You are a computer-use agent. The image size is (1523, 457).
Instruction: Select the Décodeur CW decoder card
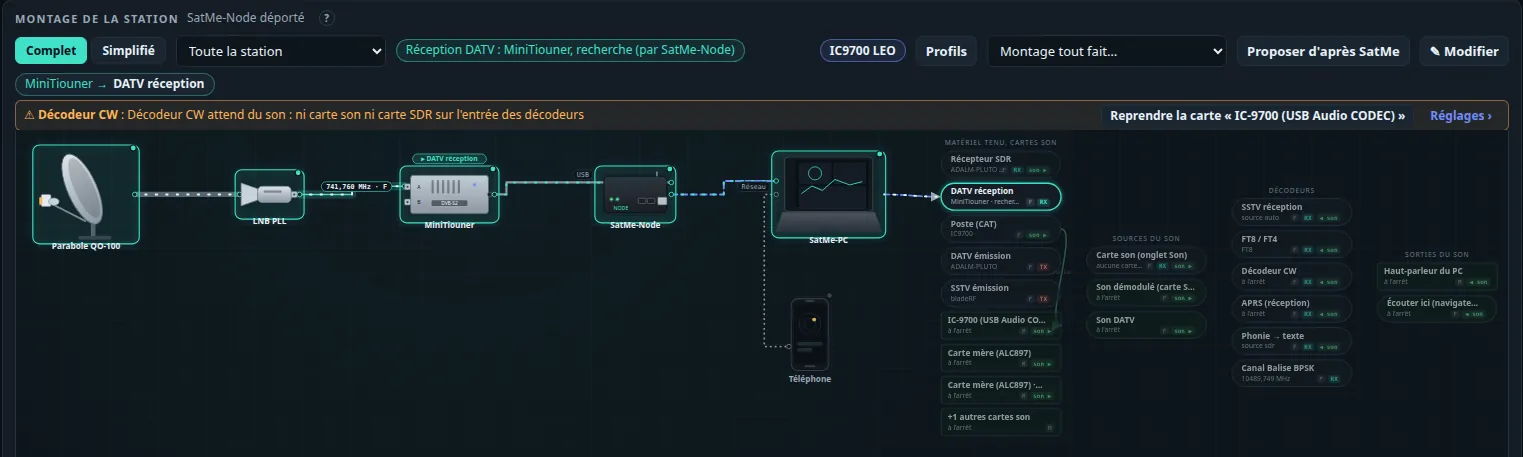tap(1293, 276)
